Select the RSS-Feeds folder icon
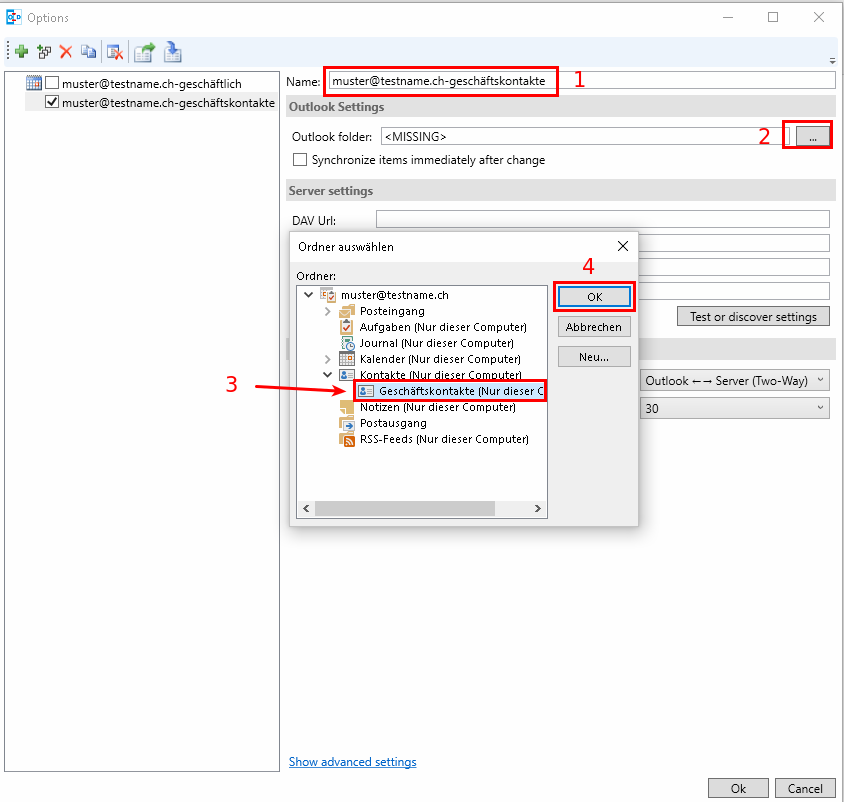The height and width of the screenshot is (802, 844). click(x=347, y=439)
